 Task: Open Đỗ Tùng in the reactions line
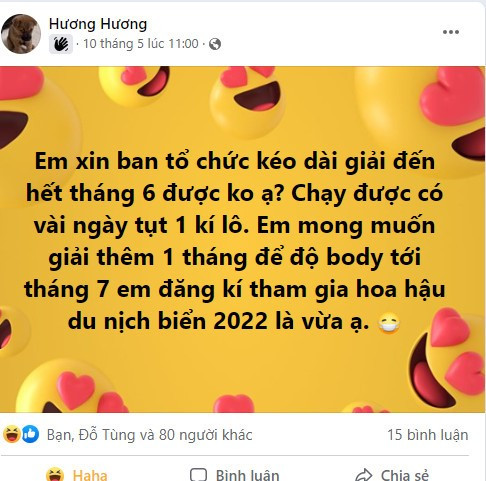pos(107,435)
